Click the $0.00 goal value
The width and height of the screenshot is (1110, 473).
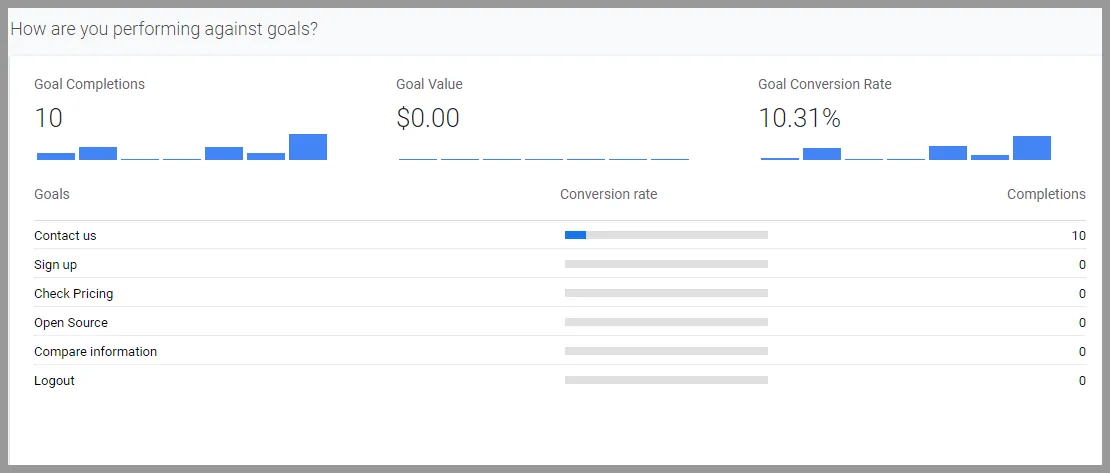coord(428,118)
